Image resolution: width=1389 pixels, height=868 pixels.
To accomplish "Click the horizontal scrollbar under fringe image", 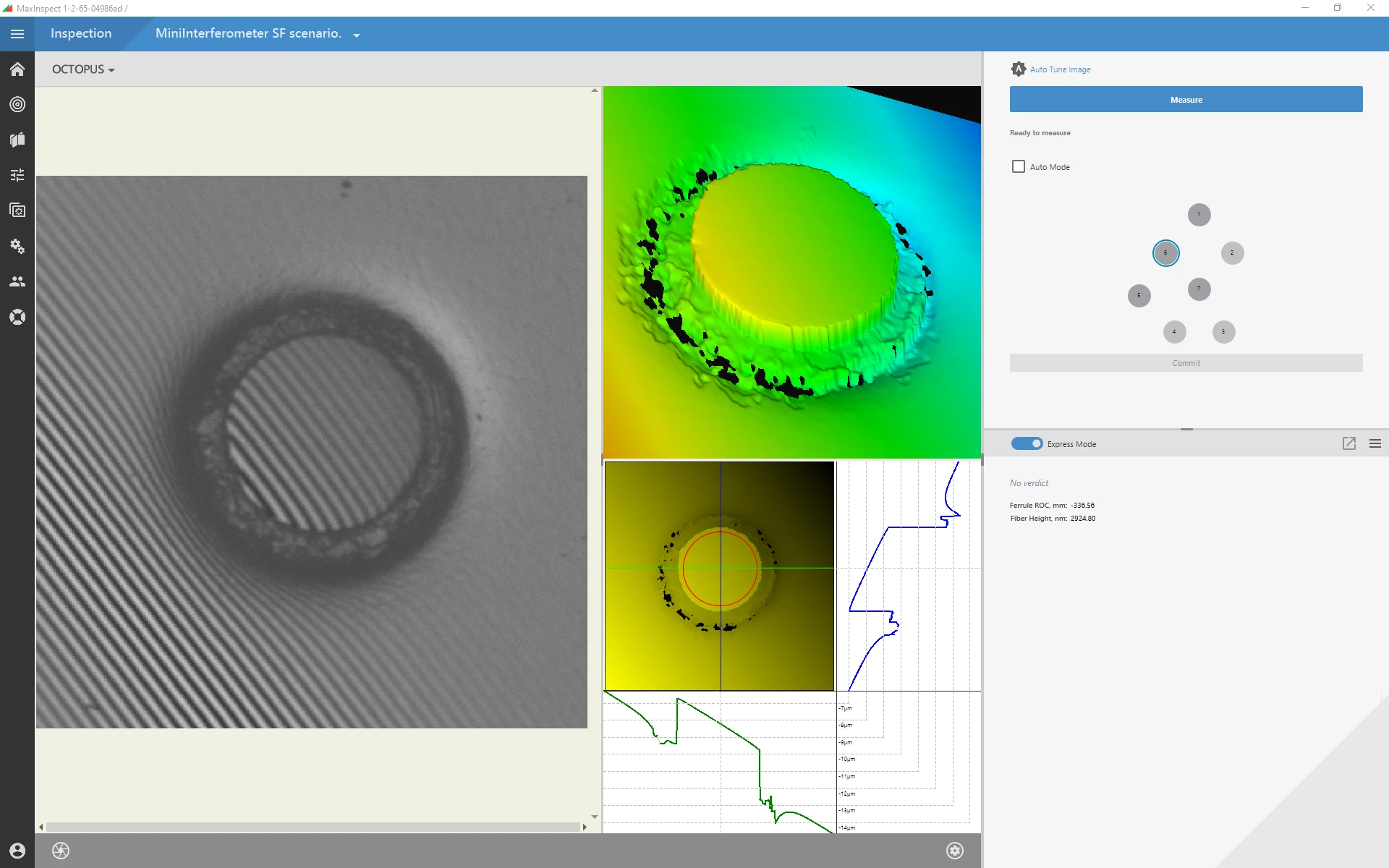I will pos(313,827).
